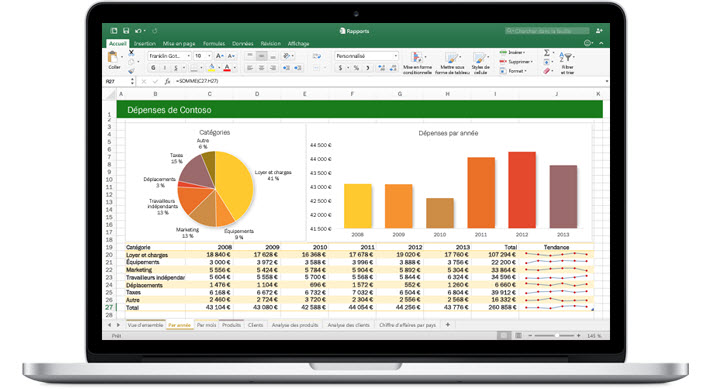Click the AutoSum sigma icon
This screenshot has width=713, height=389.
(547, 53)
